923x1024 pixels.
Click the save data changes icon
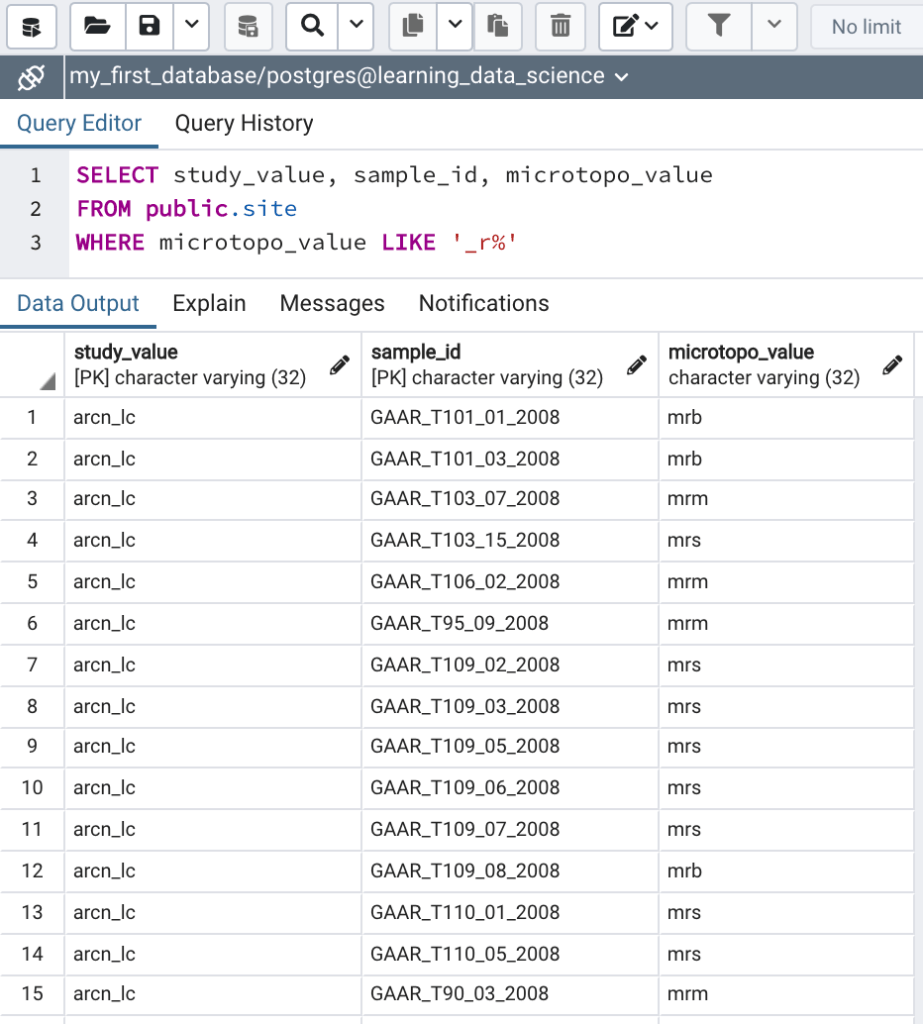[248, 26]
